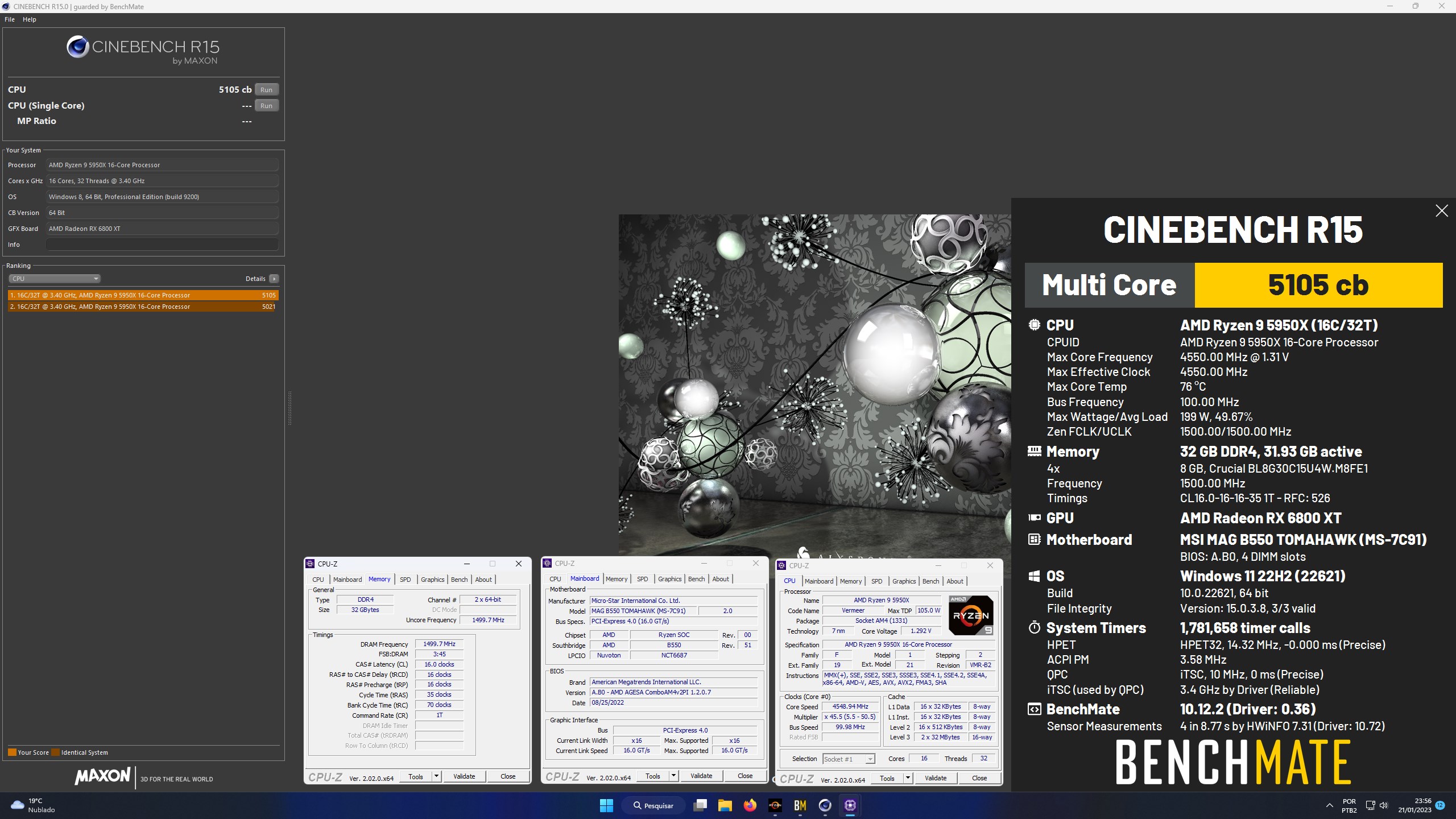Click Validate in rightmost CPU-Z window

click(936, 778)
